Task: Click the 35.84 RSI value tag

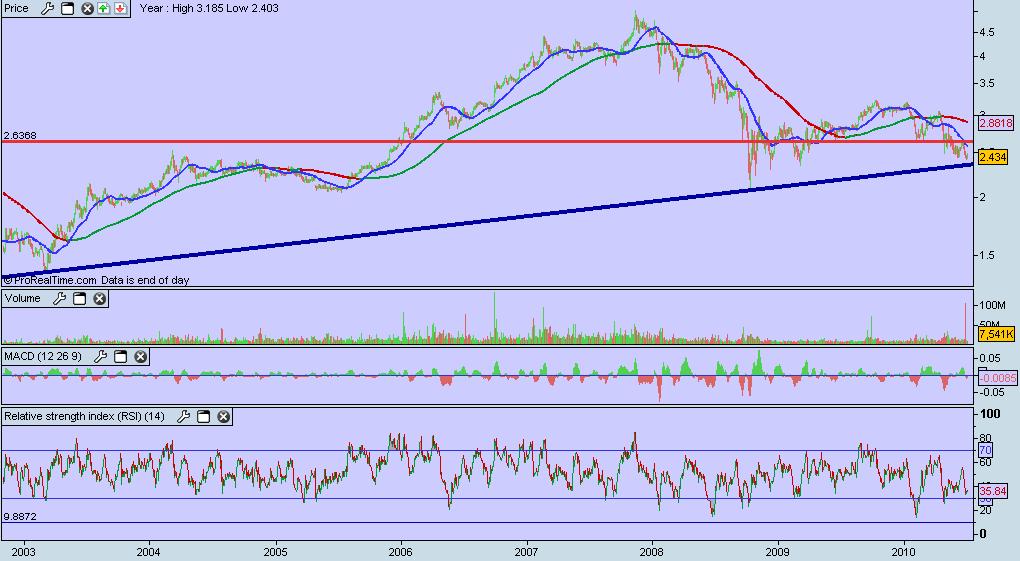Action: (993, 491)
